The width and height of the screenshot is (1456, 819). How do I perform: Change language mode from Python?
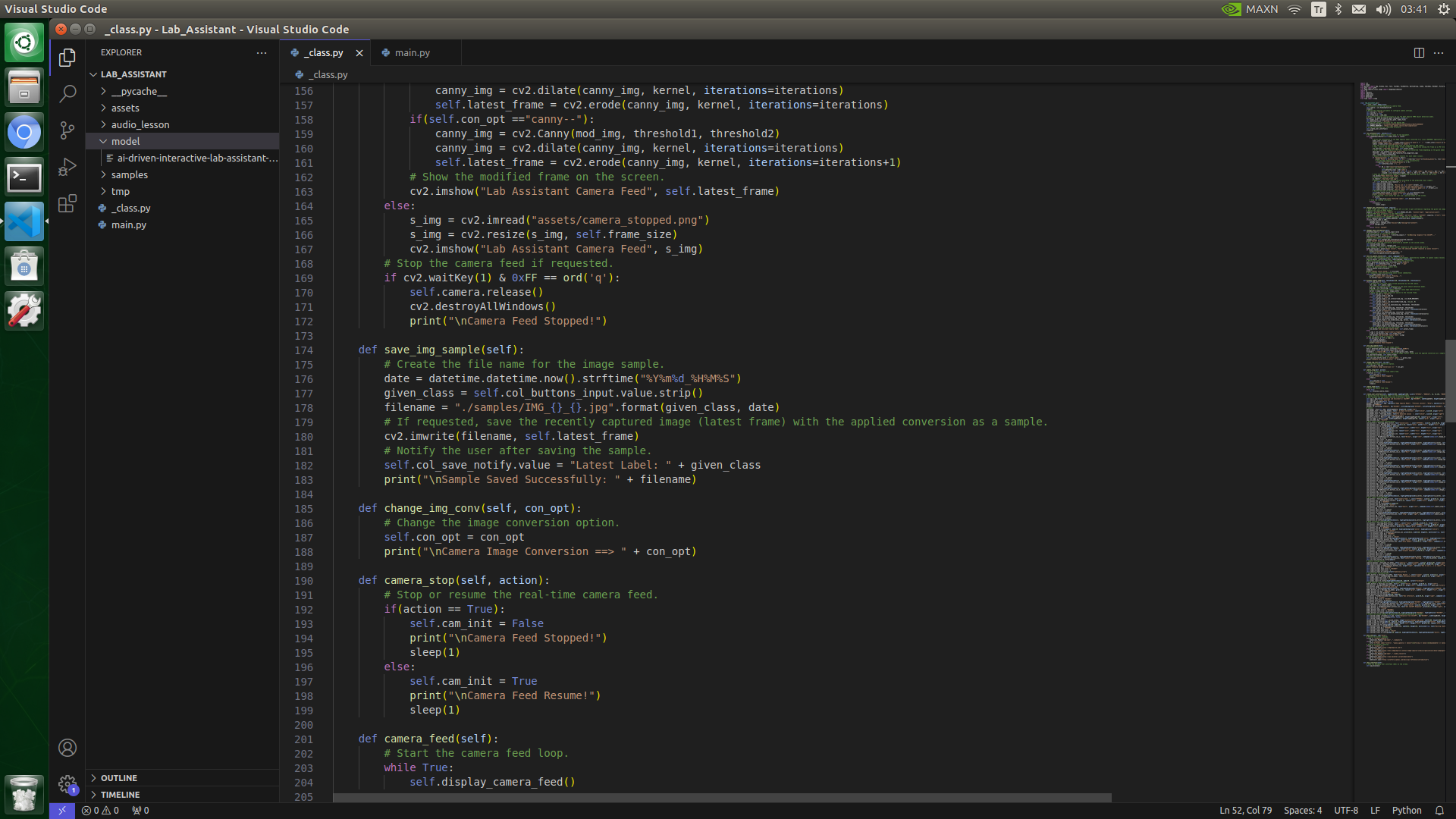click(1407, 810)
